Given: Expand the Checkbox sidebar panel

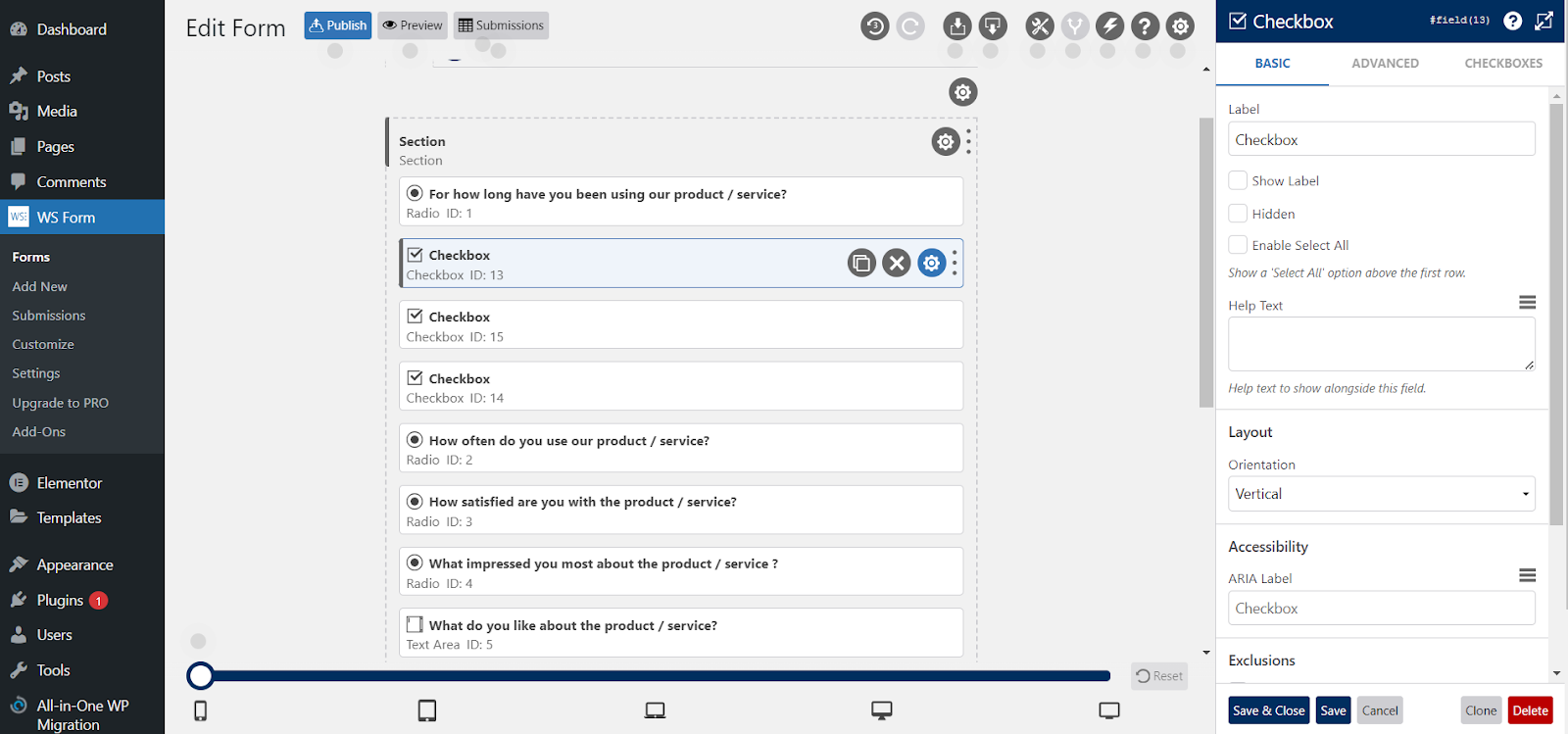Looking at the screenshot, I should pos(1544,21).
